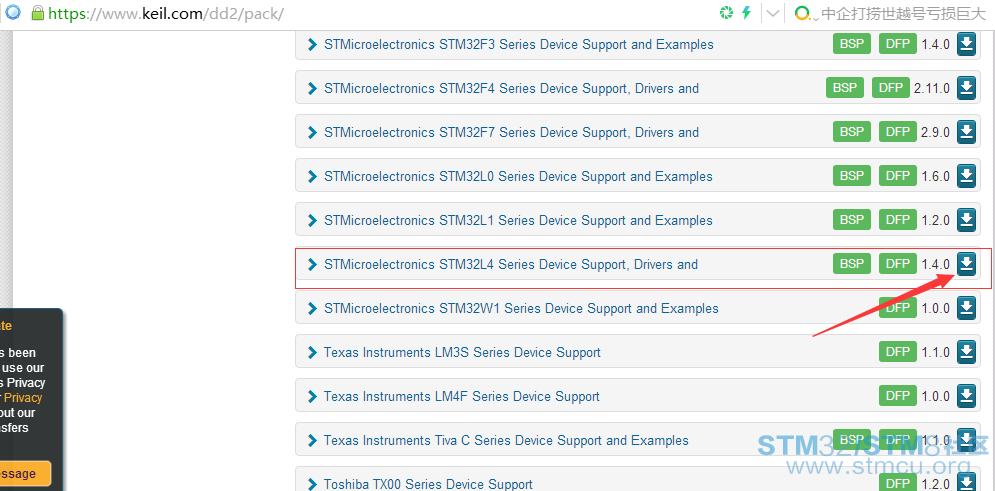Click DFP badge on STM32L0 row
Viewport: 995px width, 491px height.
click(898, 176)
